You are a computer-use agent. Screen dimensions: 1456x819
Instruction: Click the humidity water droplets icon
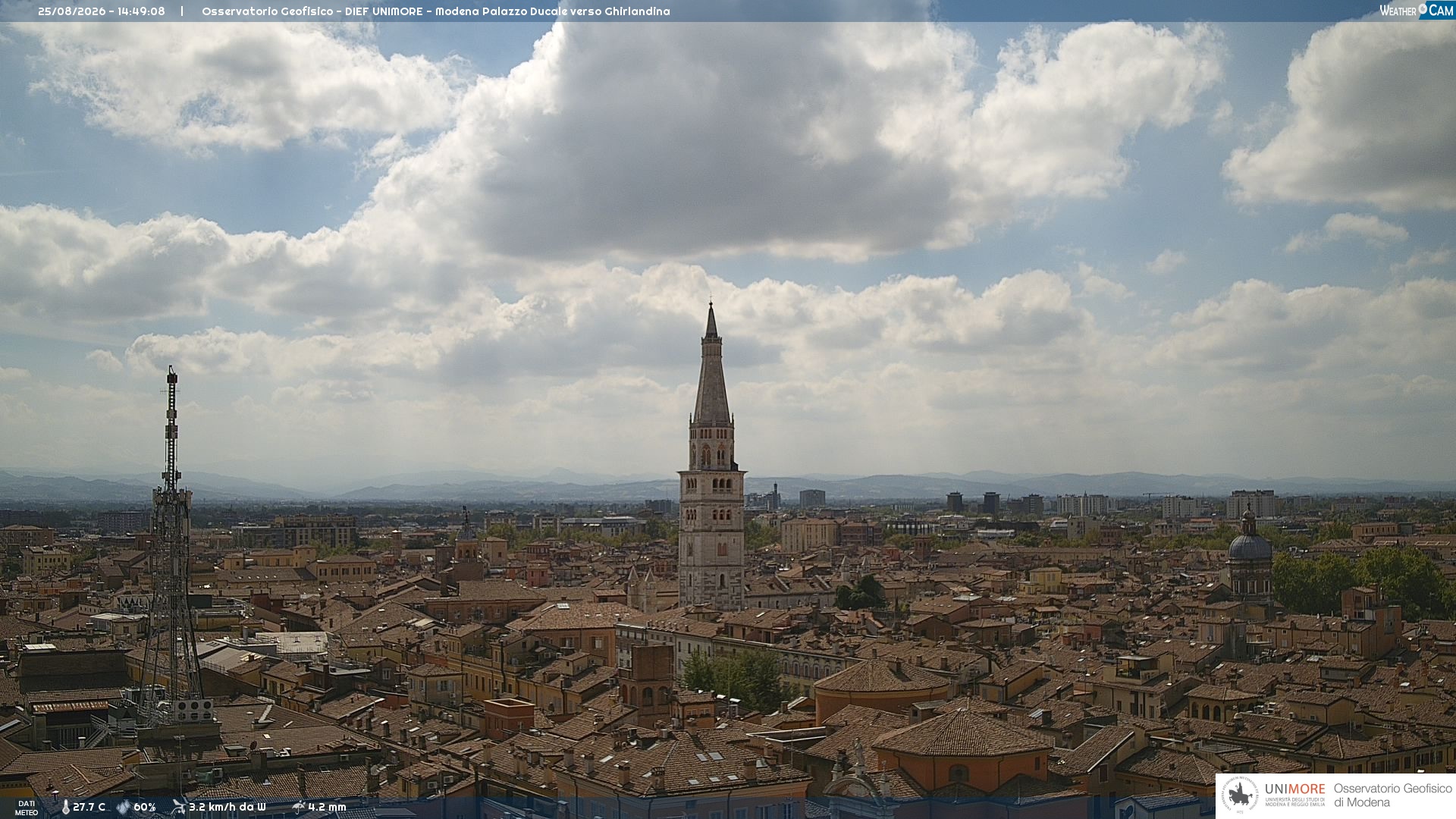124,808
